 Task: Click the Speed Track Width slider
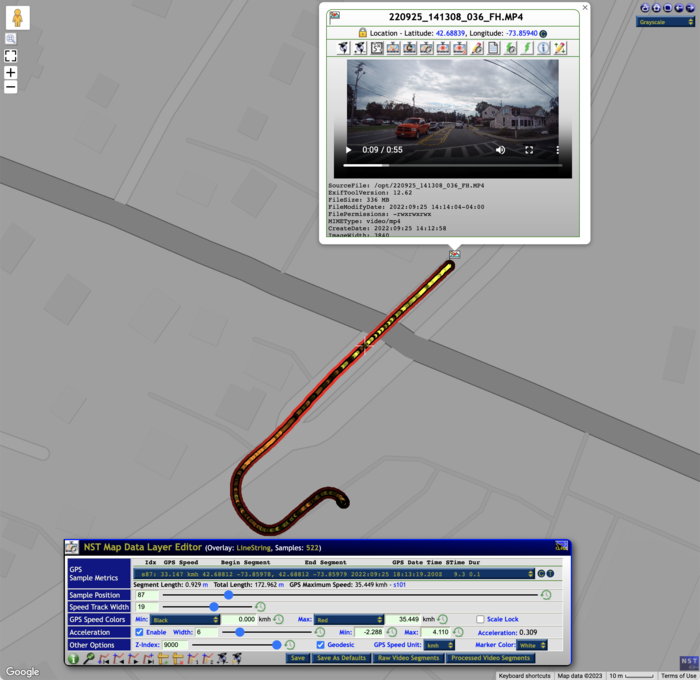click(x=214, y=607)
